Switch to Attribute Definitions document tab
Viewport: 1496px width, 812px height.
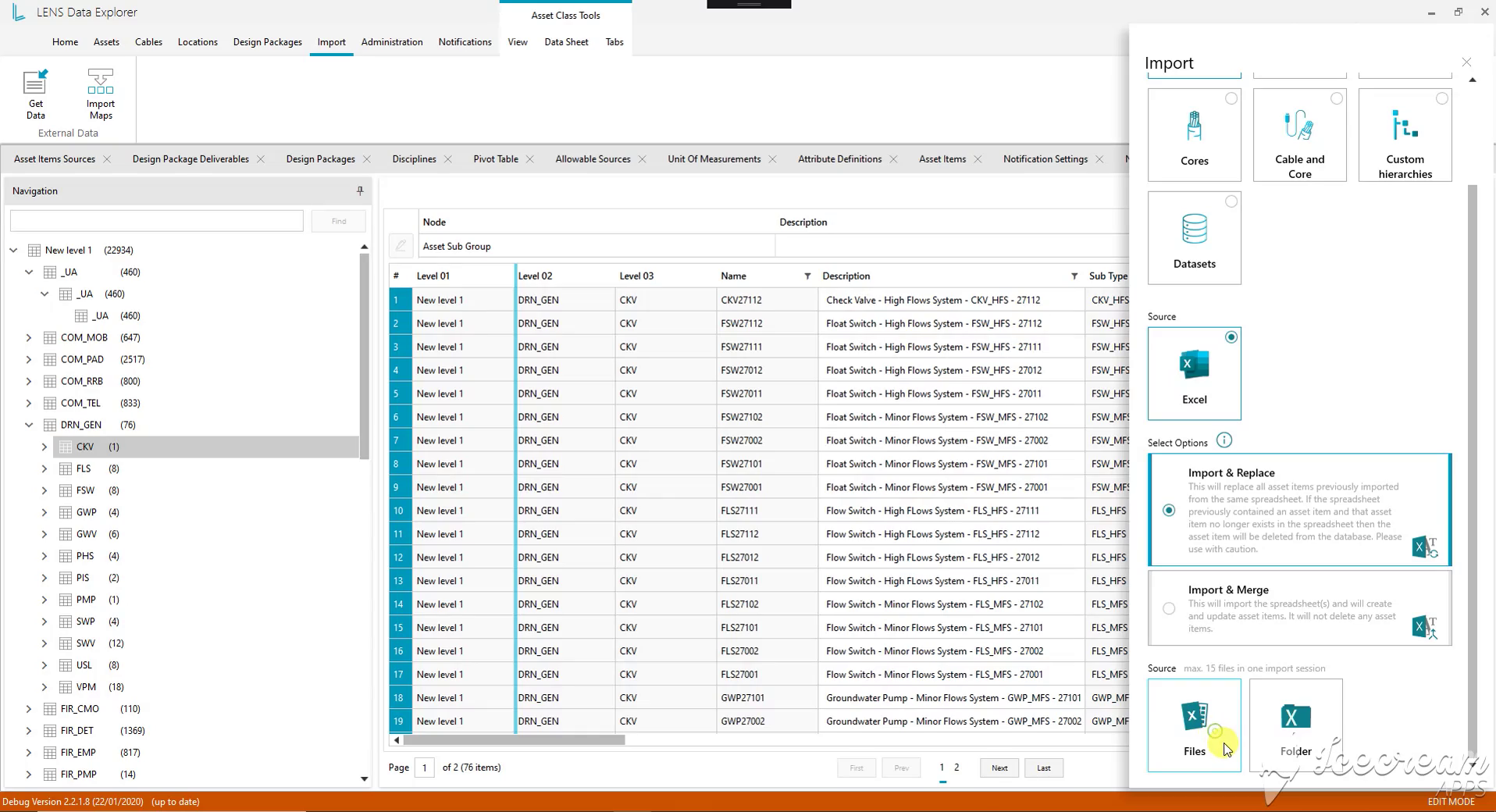click(x=839, y=159)
